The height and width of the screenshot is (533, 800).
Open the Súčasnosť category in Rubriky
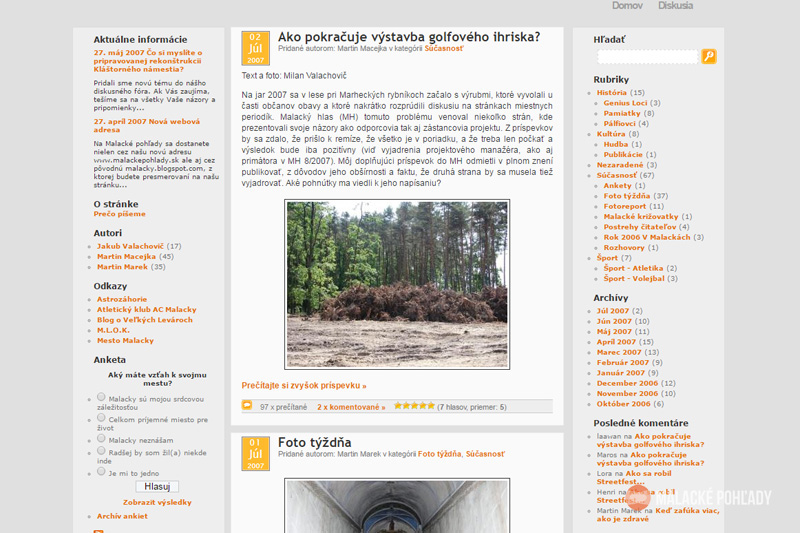pyautogui.click(x=617, y=175)
